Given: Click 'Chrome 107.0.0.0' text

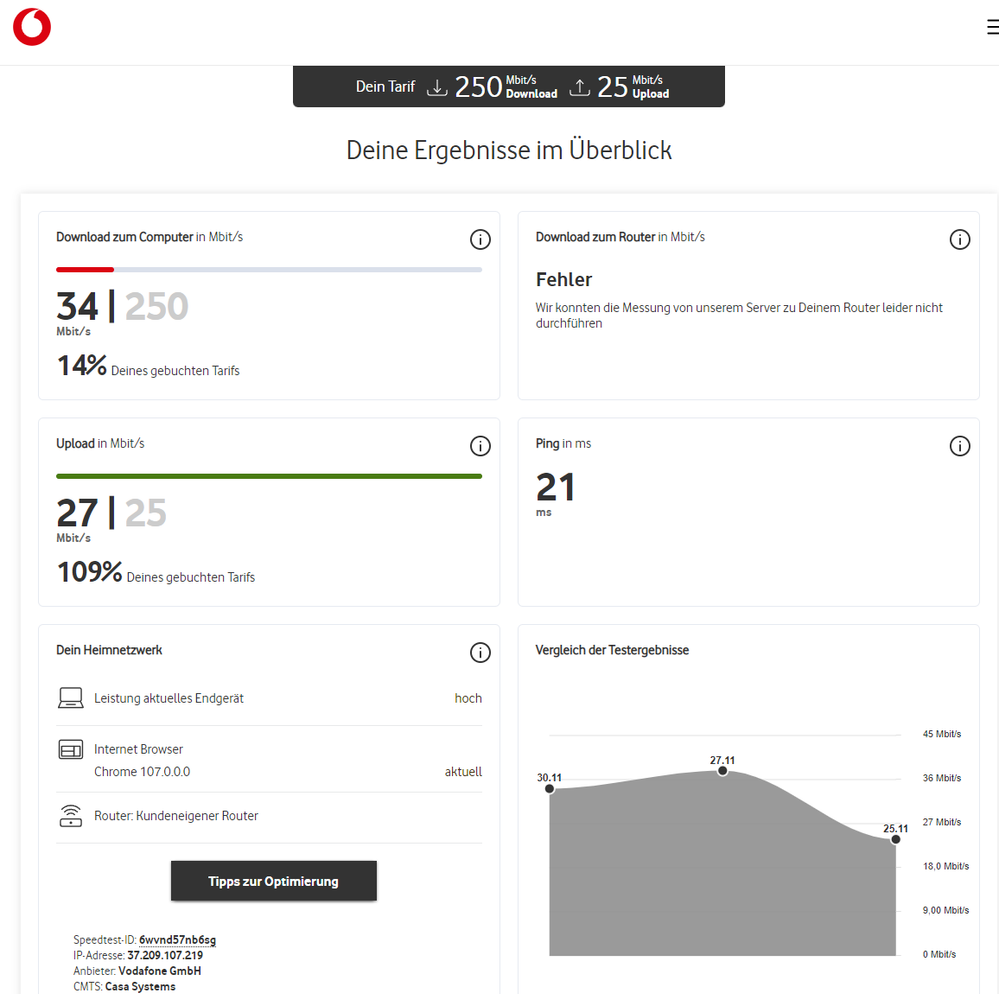Looking at the screenshot, I should [142, 772].
